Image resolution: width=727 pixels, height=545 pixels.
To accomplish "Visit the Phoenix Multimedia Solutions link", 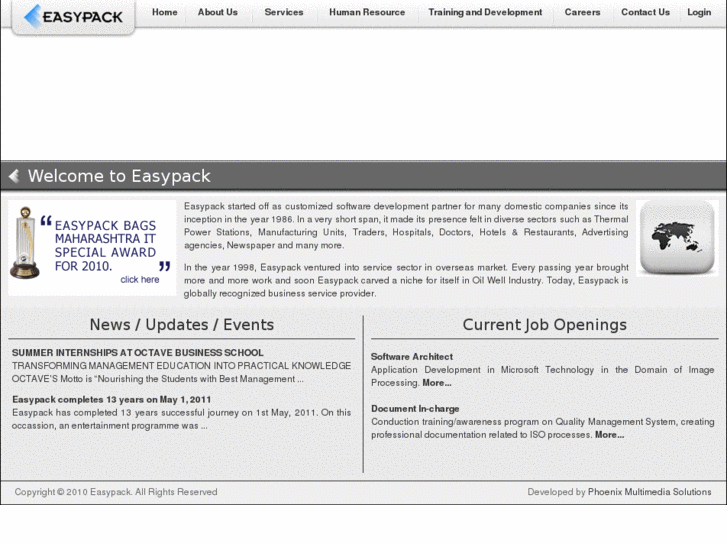I will click(650, 492).
